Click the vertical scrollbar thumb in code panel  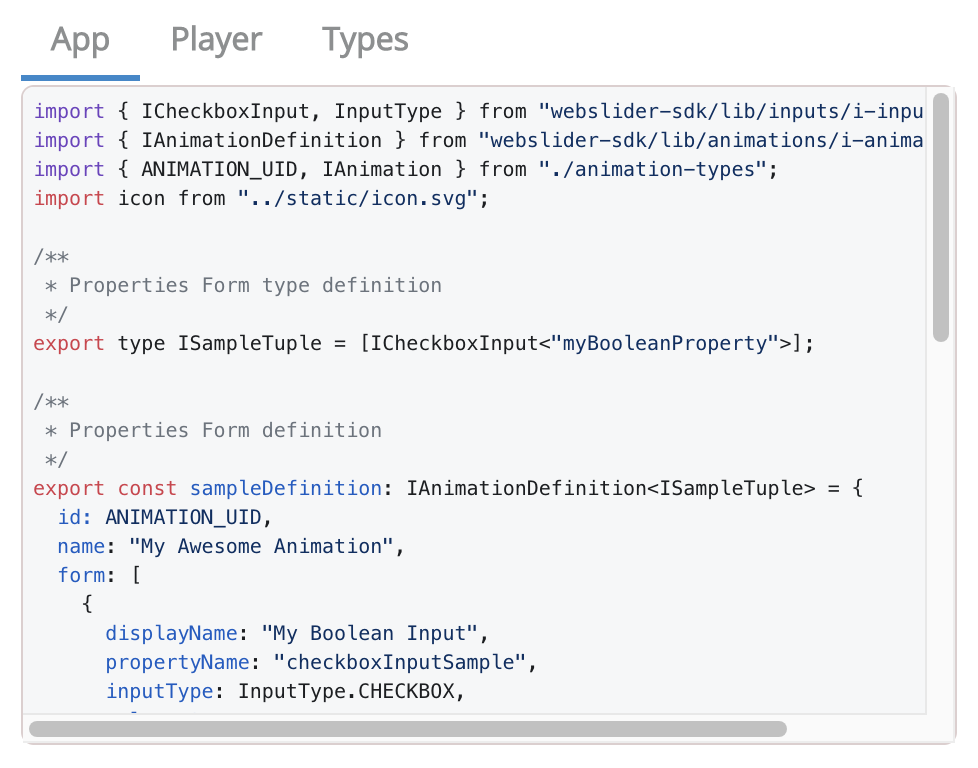point(941,217)
